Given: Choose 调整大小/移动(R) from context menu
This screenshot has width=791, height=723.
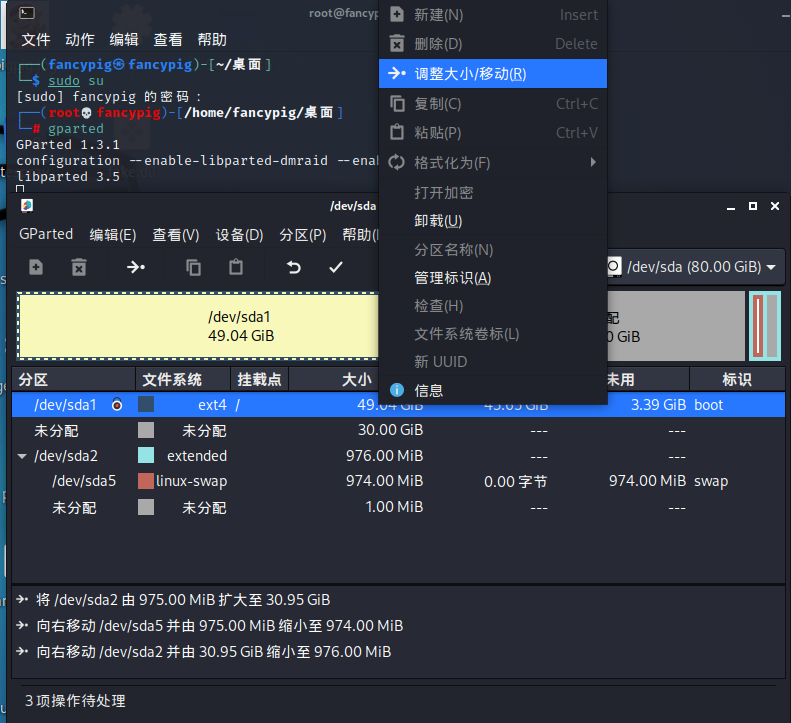Looking at the screenshot, I should [493, 74].
